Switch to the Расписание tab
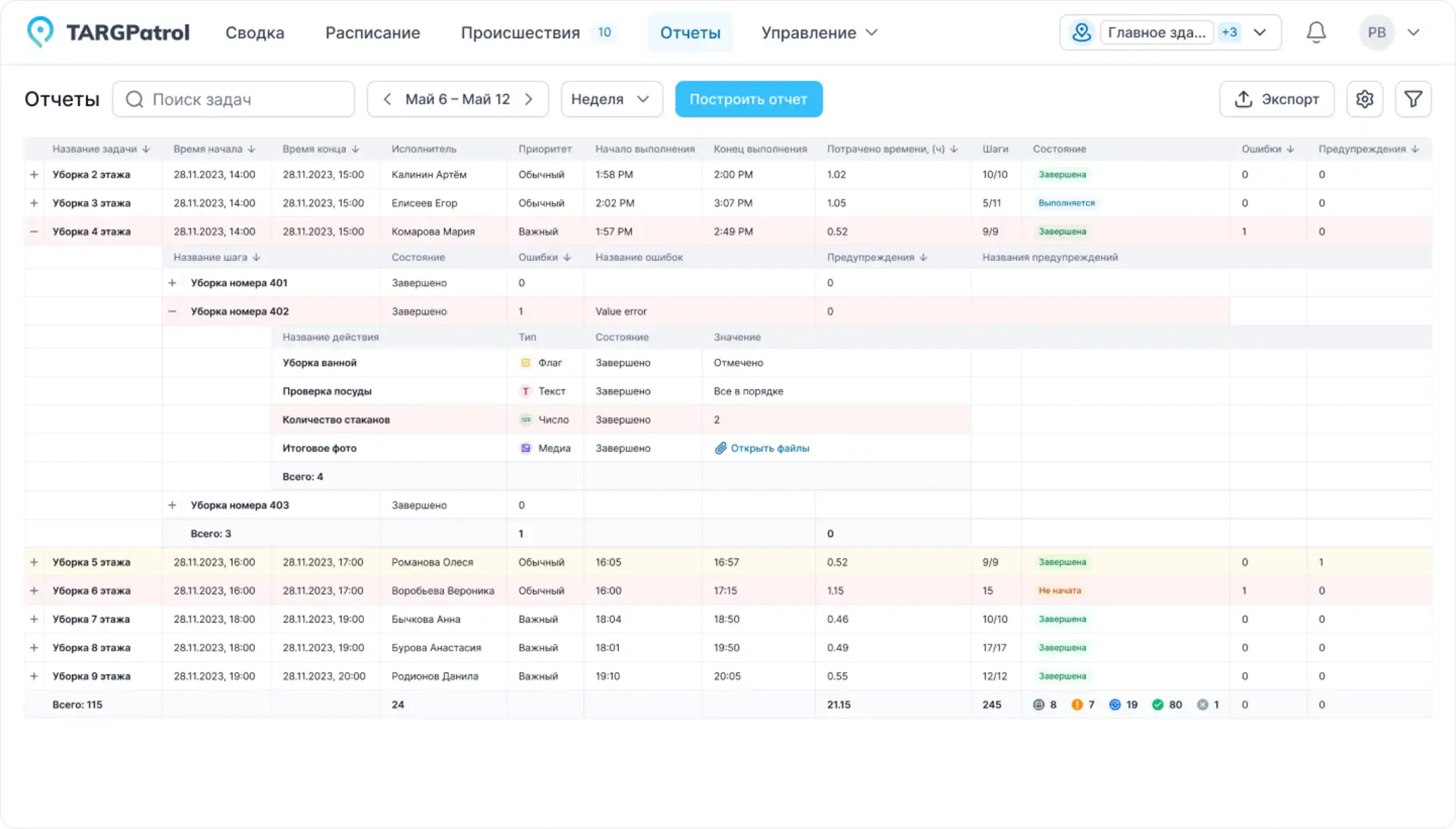This screenshot has height=829, width=1456. pyautogui.click(x=372, y=33)
